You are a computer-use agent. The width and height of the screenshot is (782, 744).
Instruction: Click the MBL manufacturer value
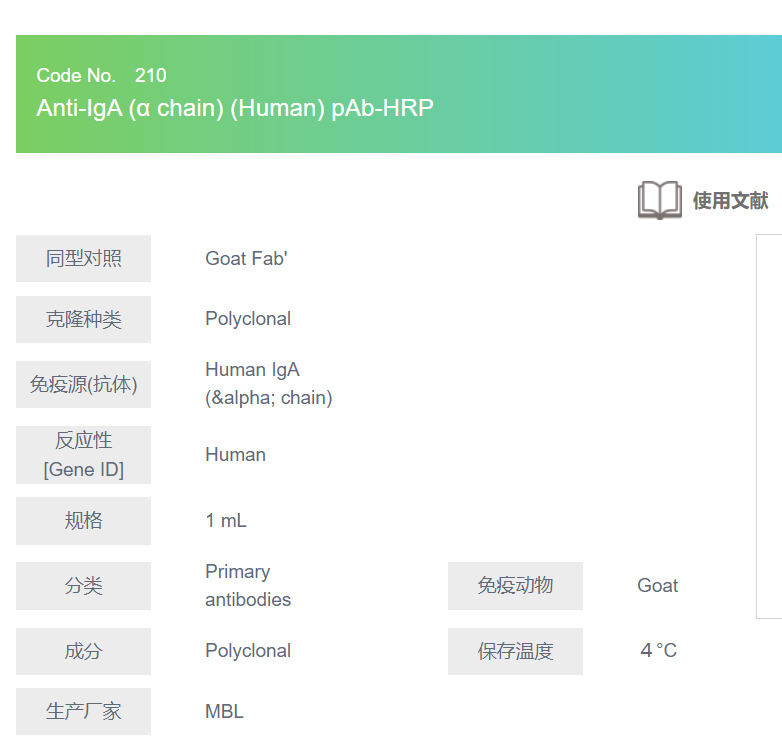coord(224,712)
